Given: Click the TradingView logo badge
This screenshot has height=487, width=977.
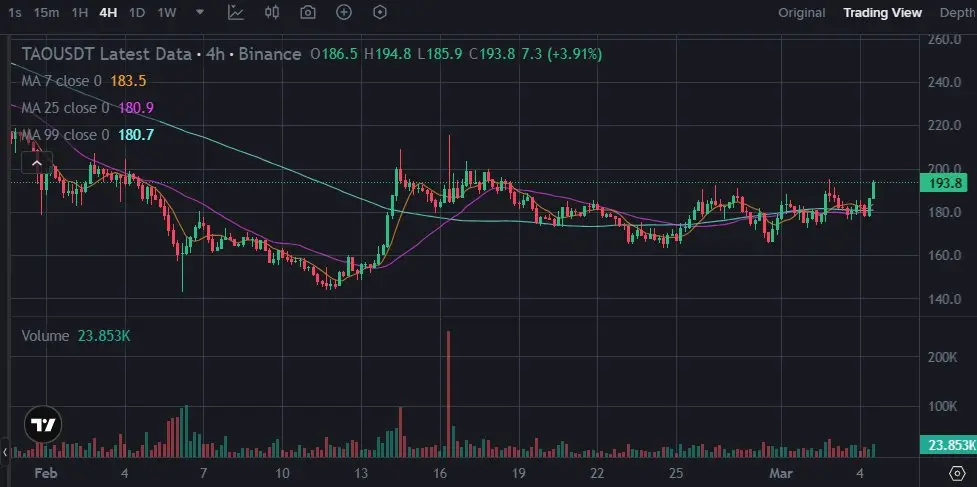Looking at the screenshot, I should point(43,425).
